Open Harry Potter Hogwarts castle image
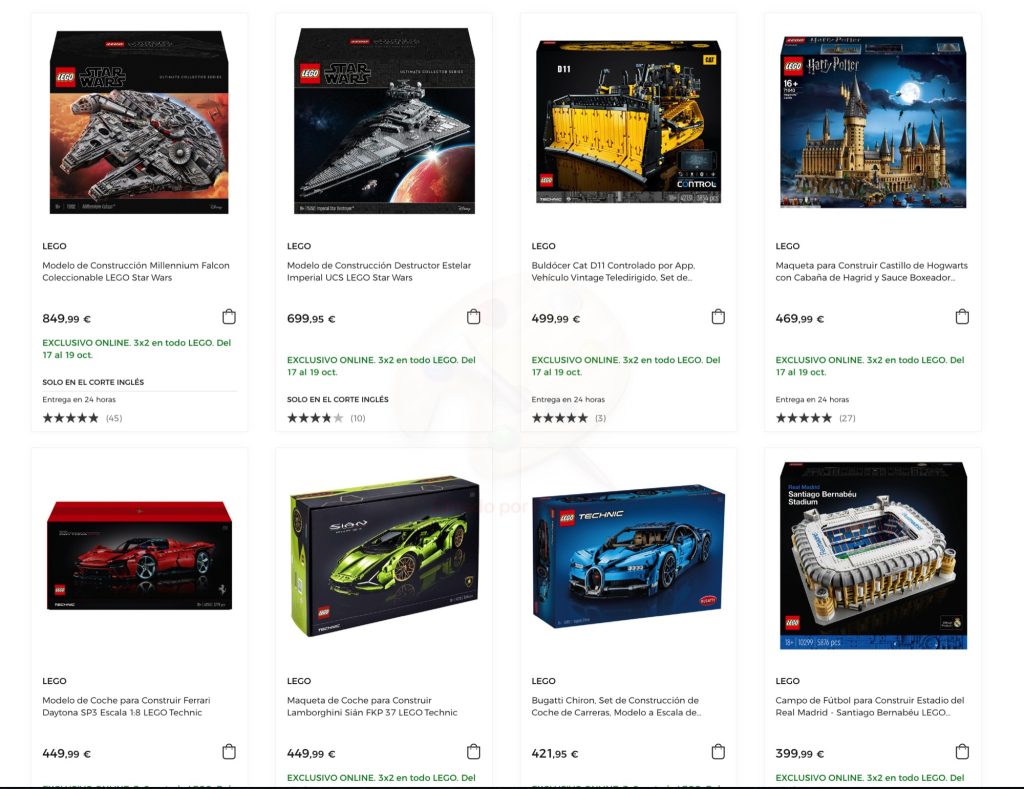This screenshot has height=789, width=1024. (873, 122)
